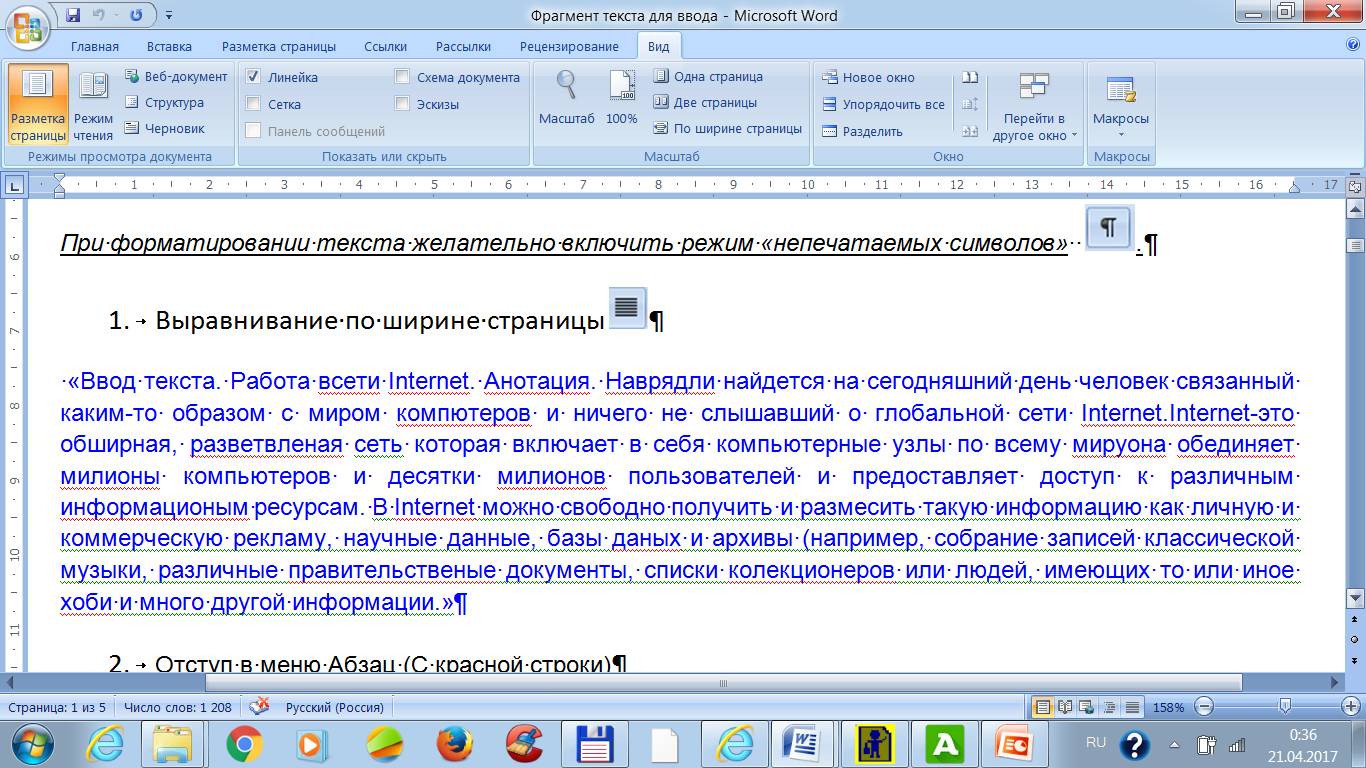This screenshot has height=768, width=1366.
Task: Open the Рассылки tab
Action: point(464,46)
